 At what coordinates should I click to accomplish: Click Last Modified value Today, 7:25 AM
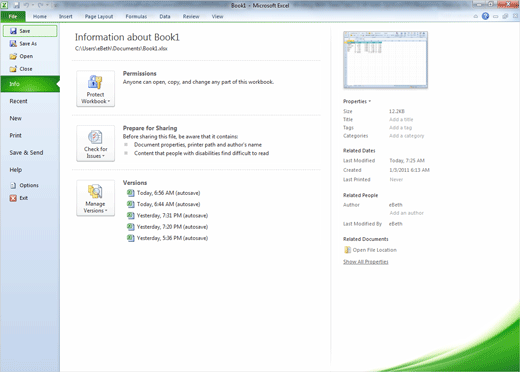[407, 161]
